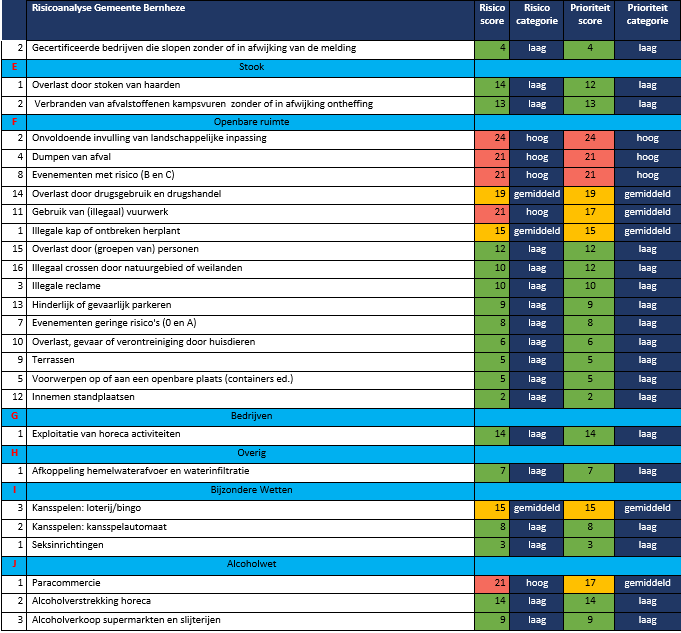Select the "Bedrijven" section header

(x=252, y=415)
